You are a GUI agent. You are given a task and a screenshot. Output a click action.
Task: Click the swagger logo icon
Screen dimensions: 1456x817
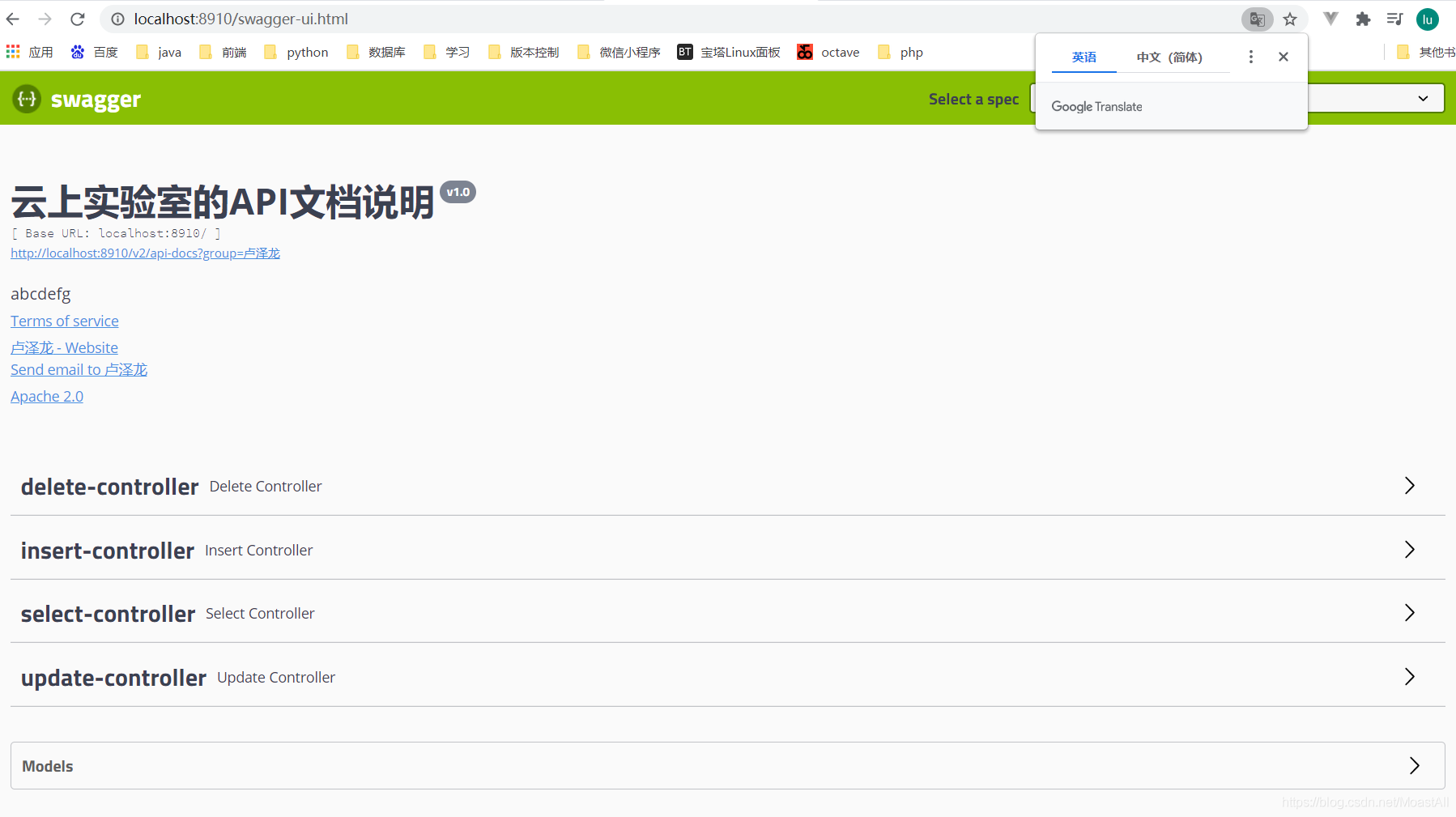click(27, 99)
